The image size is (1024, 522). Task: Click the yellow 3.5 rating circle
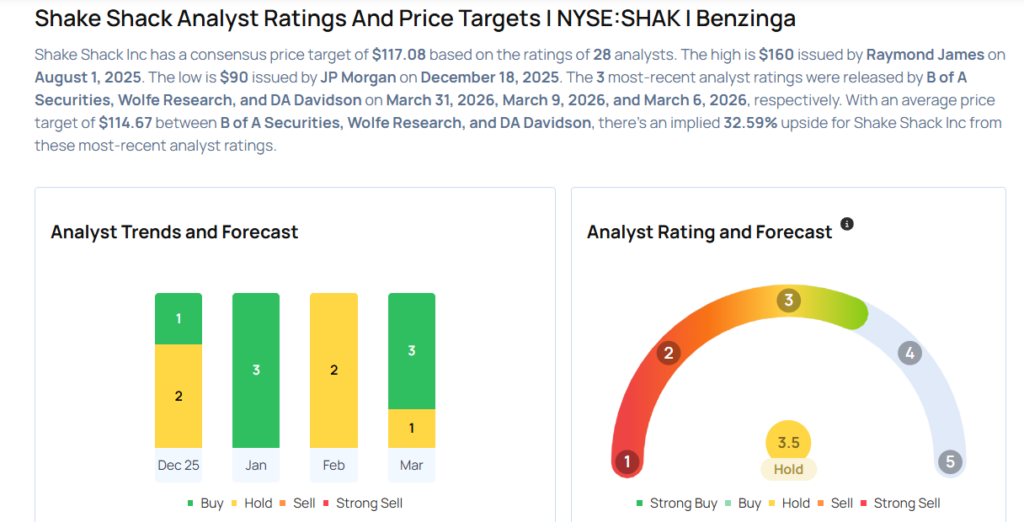pos(788,443)
